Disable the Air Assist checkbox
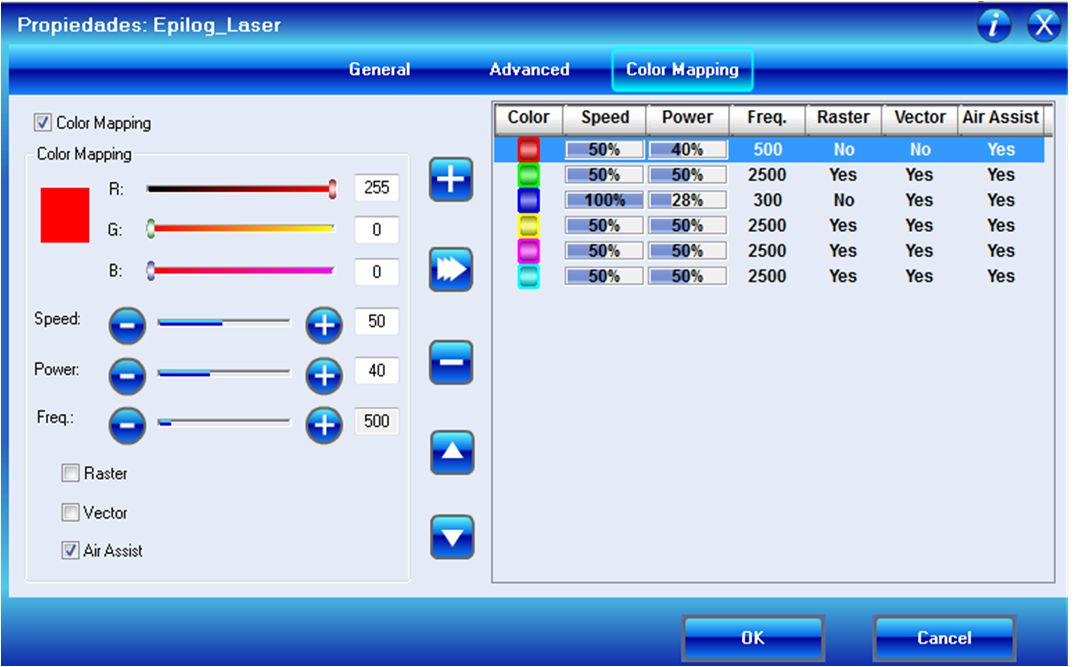Screen dimensions: 1081x667 (x=70, y=550)
